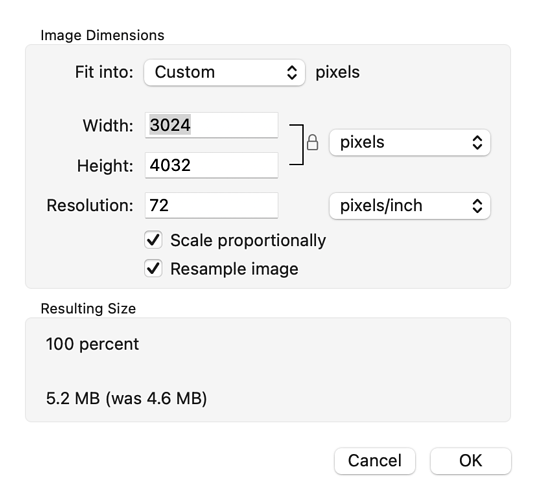Dismiss the dialog with Cancel
The width and height of the screenshot is (537, 500).
pyautogui.click(x=375, y=461)
